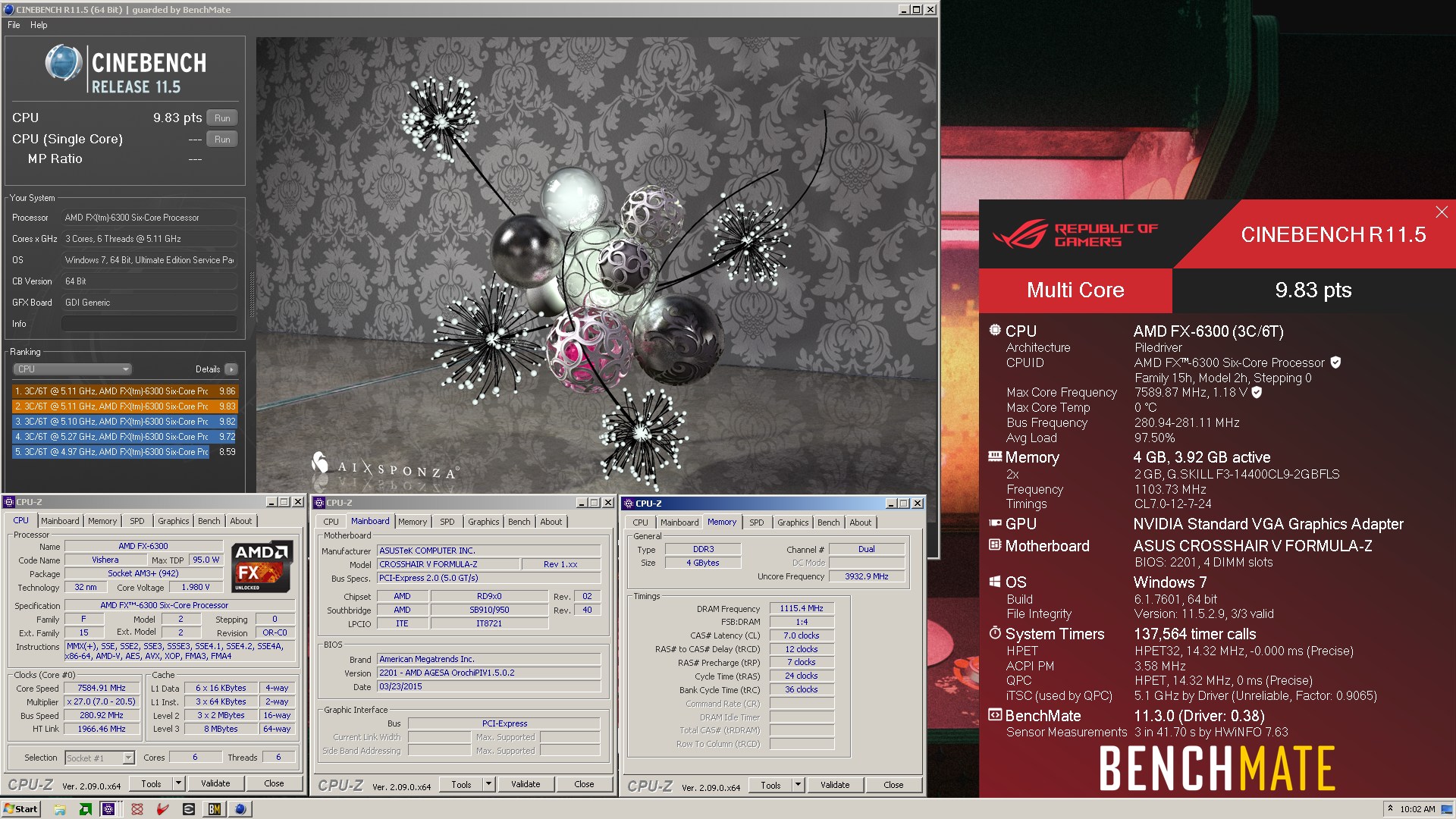This screenshot has width=1456, height=819.
Task: Click the Windows OS icon in BenchMate
Action: (995, 582)
